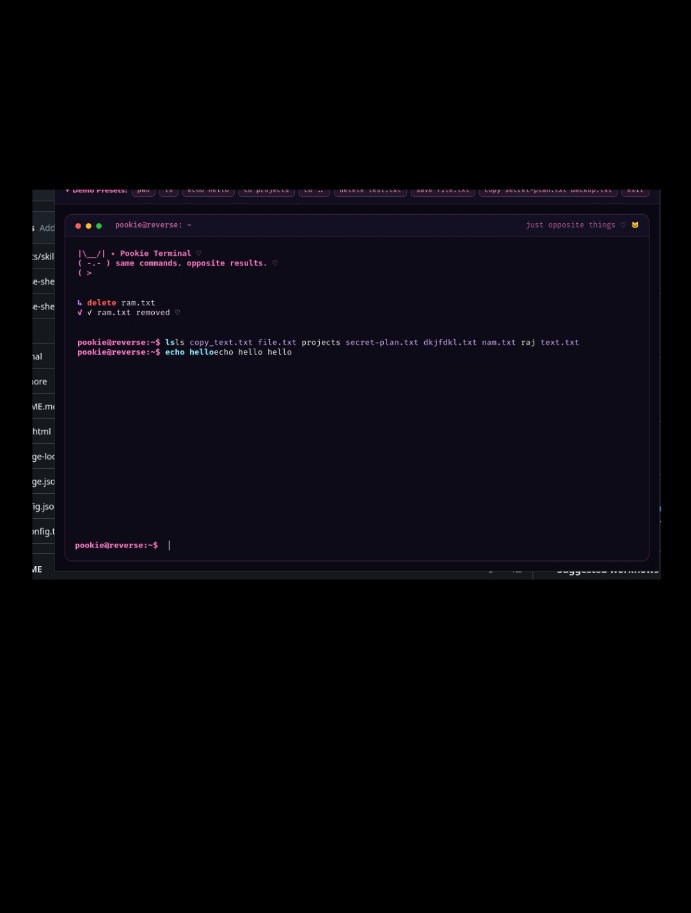
Task: Click the 'just opposite things' header text
Action: coord(570,225)
